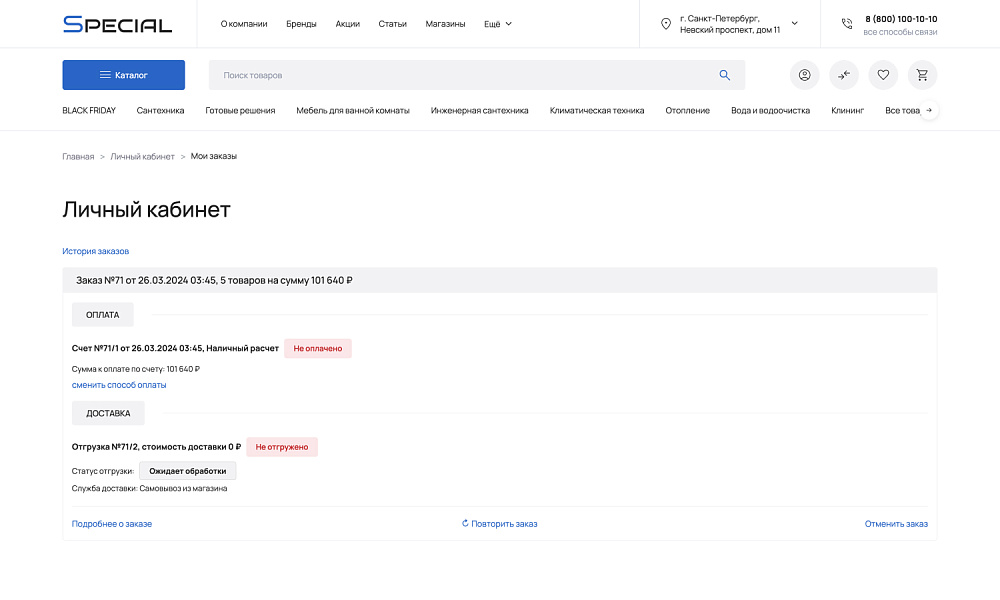Click the refresh icon beside Повторить заказ
Image resolution: width=1000 pixels, height=600 pixels.
[463, 523]
